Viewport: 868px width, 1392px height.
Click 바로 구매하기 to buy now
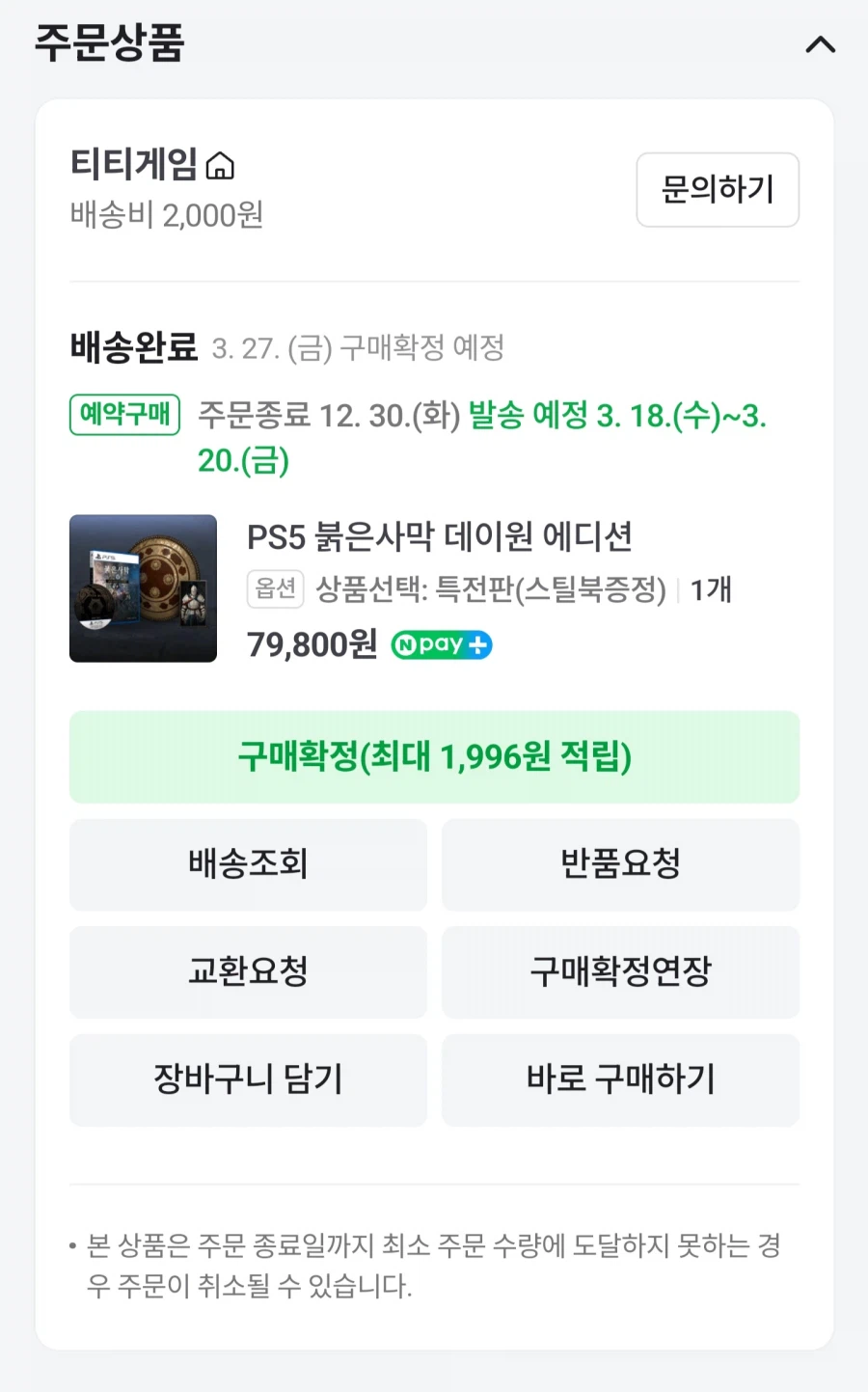(620, 1080)
